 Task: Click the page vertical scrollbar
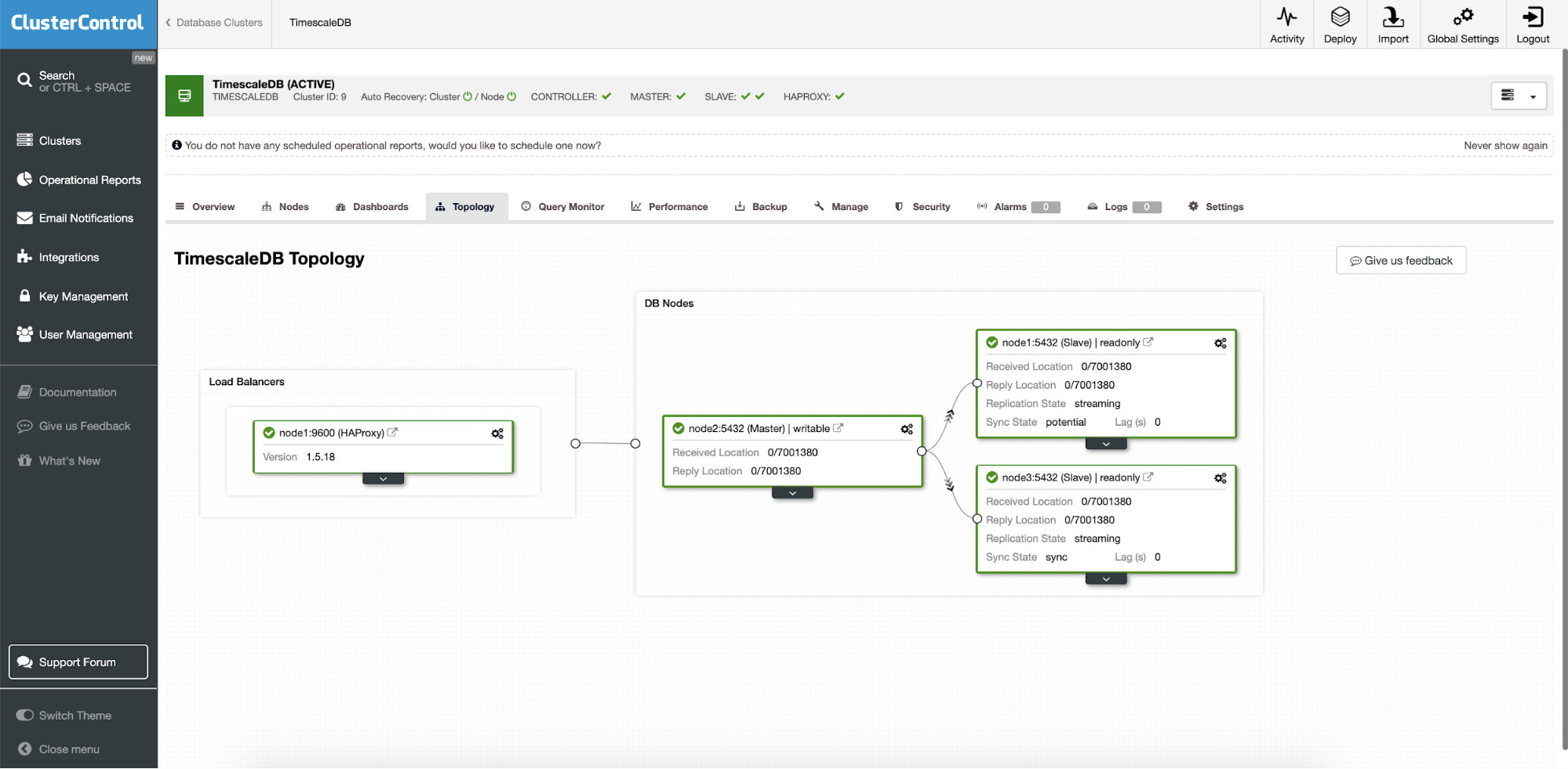[1564, 400]
